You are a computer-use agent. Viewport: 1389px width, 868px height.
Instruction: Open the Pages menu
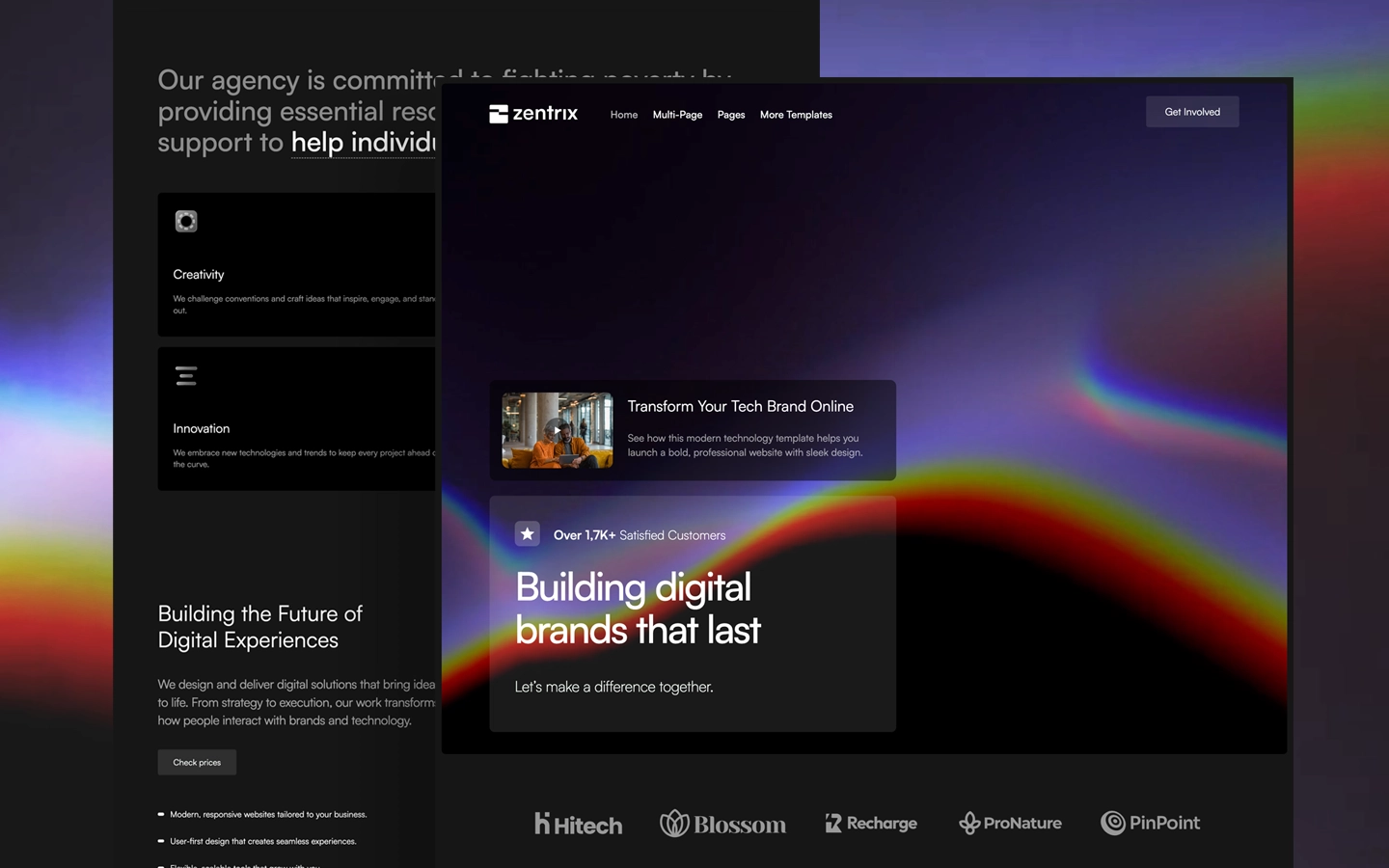point(731,115)
